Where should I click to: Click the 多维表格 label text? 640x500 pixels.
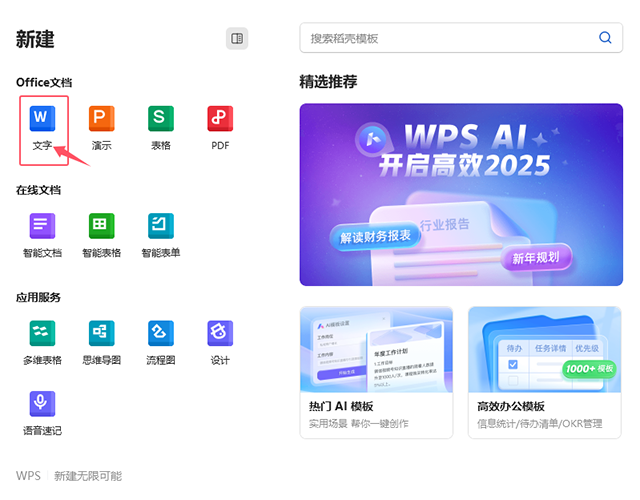tap(42, 360)
